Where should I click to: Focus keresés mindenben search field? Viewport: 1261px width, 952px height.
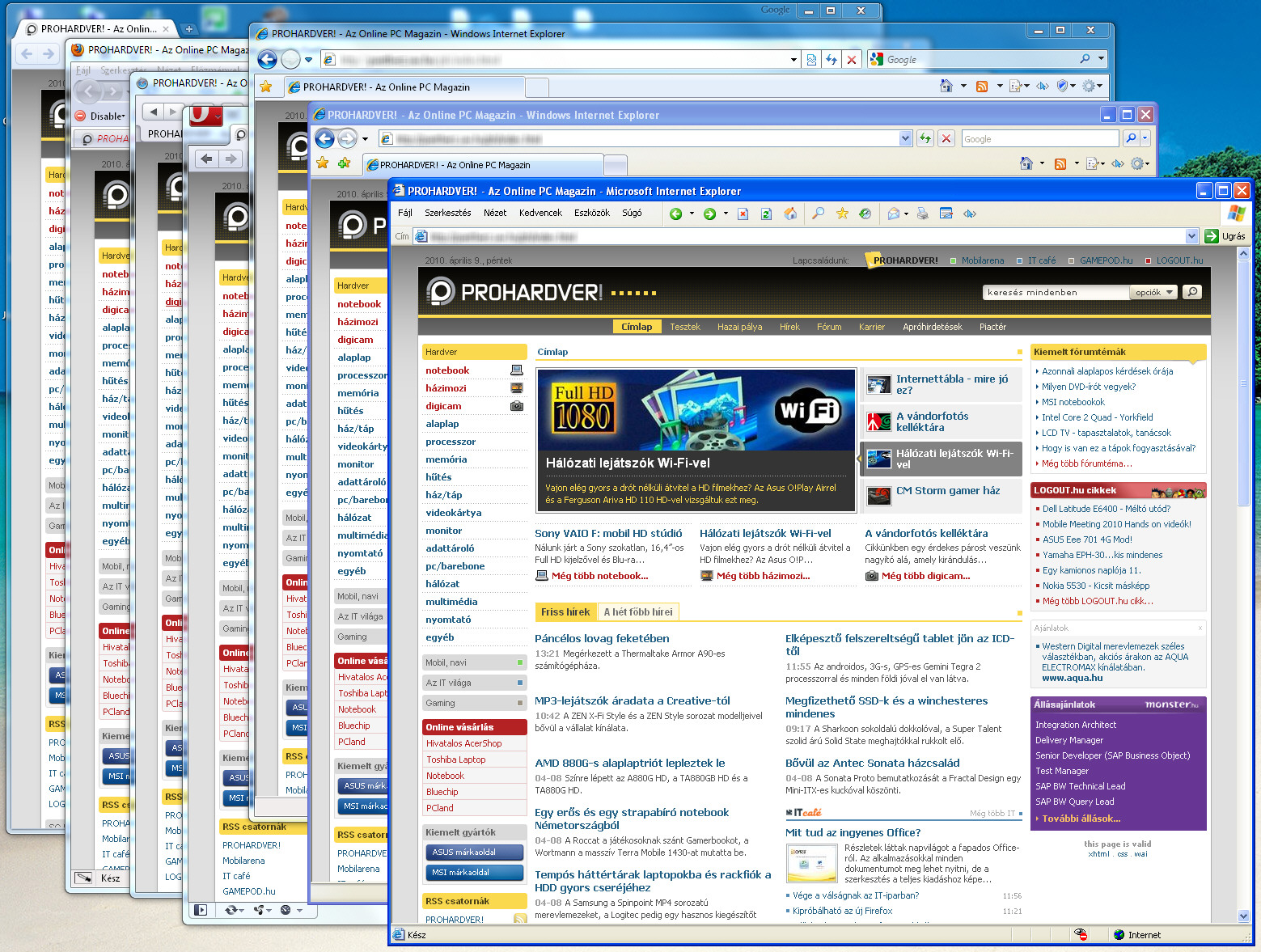click(x=1055, y=292)
